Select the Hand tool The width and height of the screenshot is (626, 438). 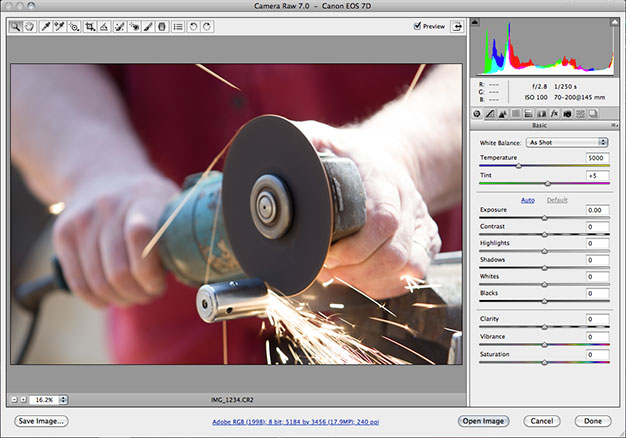[x=30, y=27]
